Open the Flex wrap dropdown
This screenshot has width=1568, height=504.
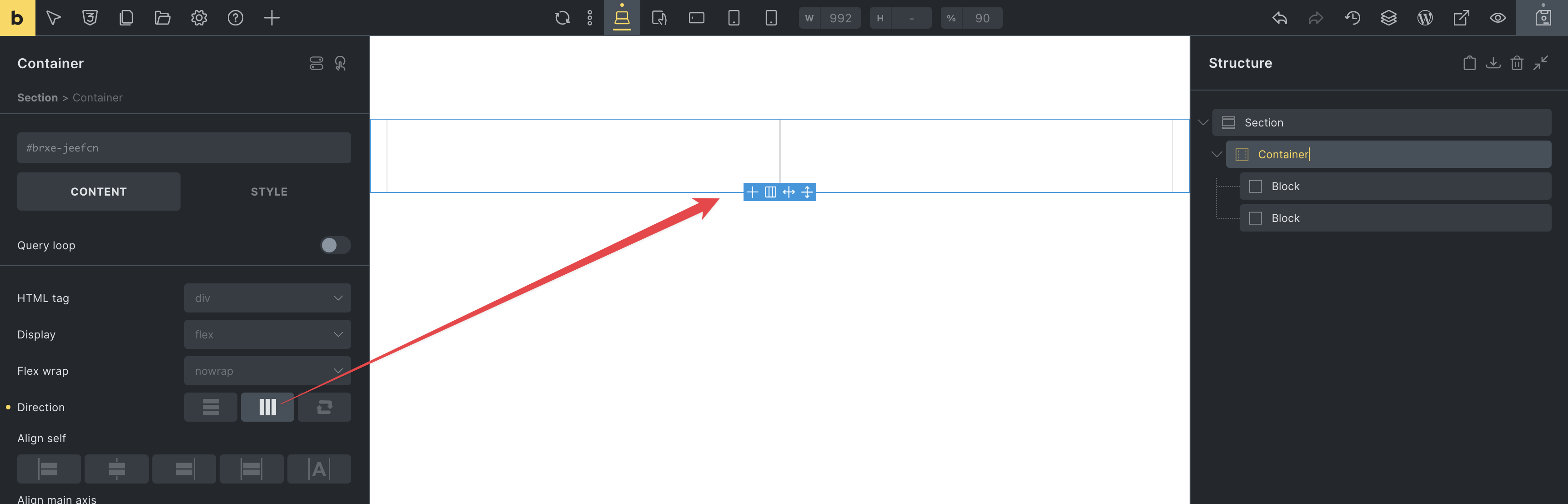(x=267, y=371)
